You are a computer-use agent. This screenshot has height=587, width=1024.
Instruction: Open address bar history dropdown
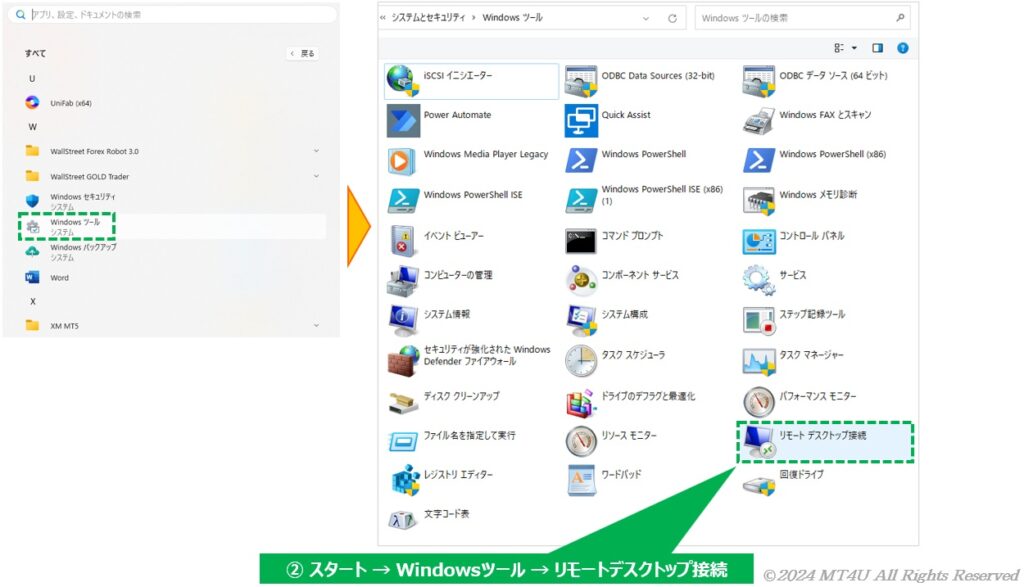[646, 18]
